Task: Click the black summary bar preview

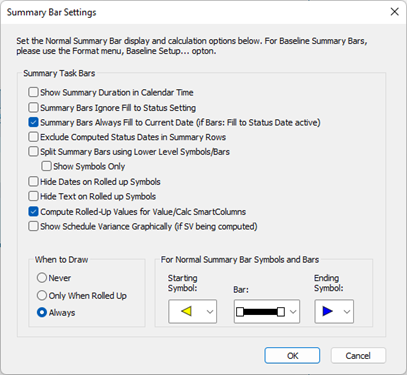Action: click(260, 312)
